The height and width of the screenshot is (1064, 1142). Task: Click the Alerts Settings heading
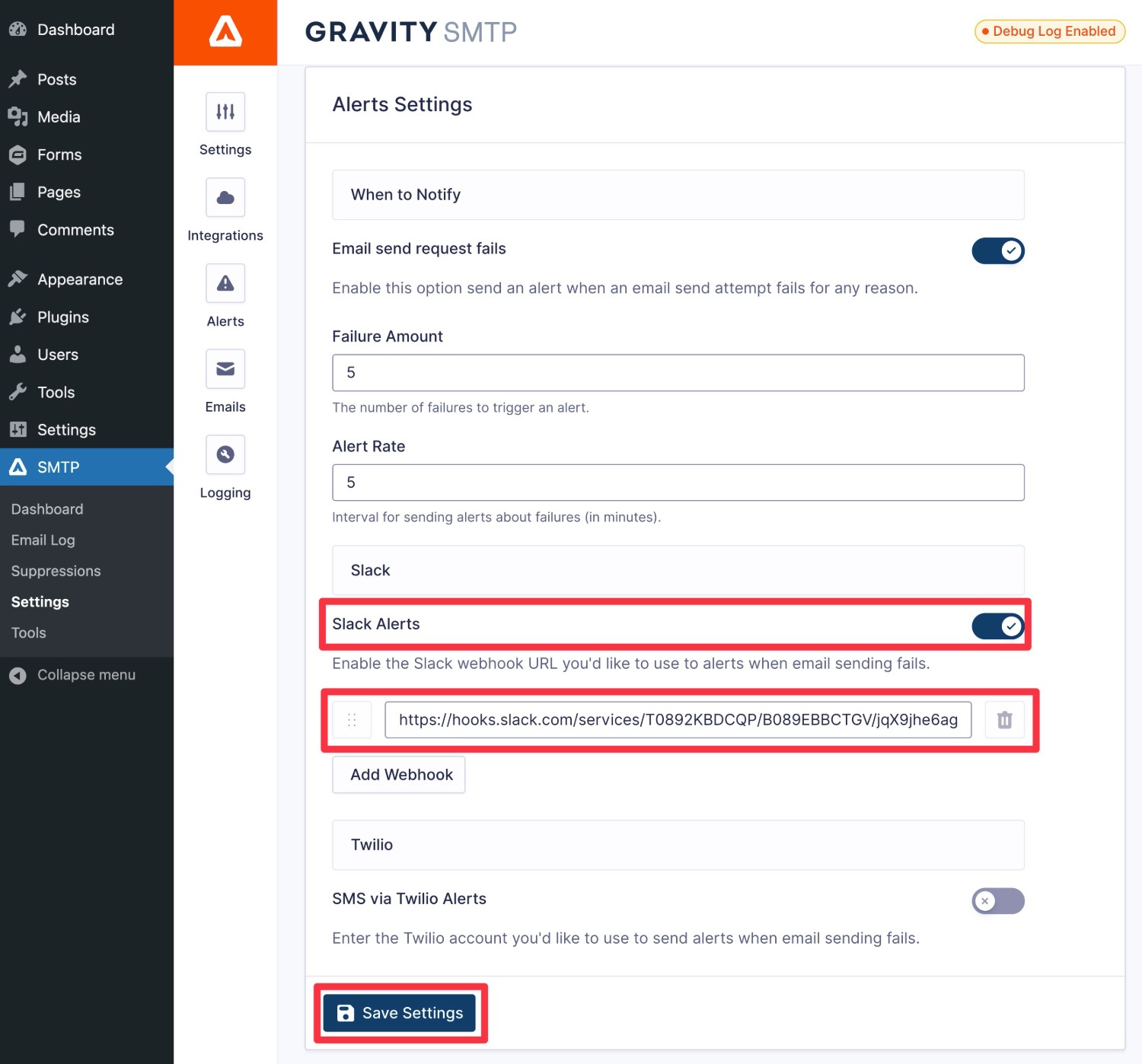[x=402, y=104]
